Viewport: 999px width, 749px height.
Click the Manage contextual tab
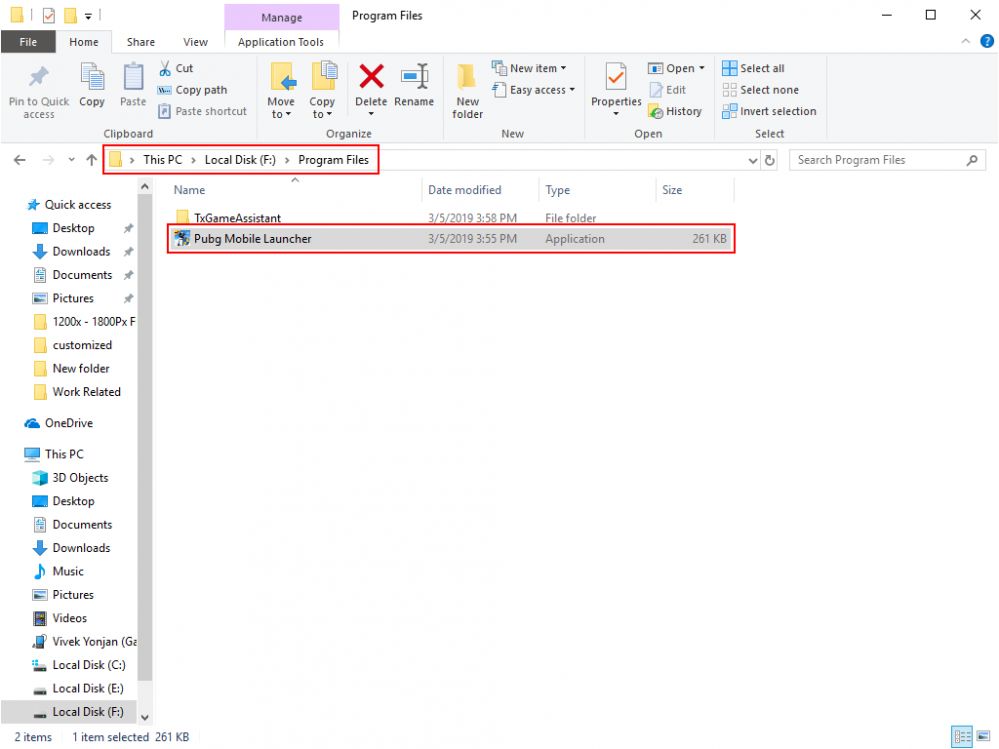[x=281, y=17]
